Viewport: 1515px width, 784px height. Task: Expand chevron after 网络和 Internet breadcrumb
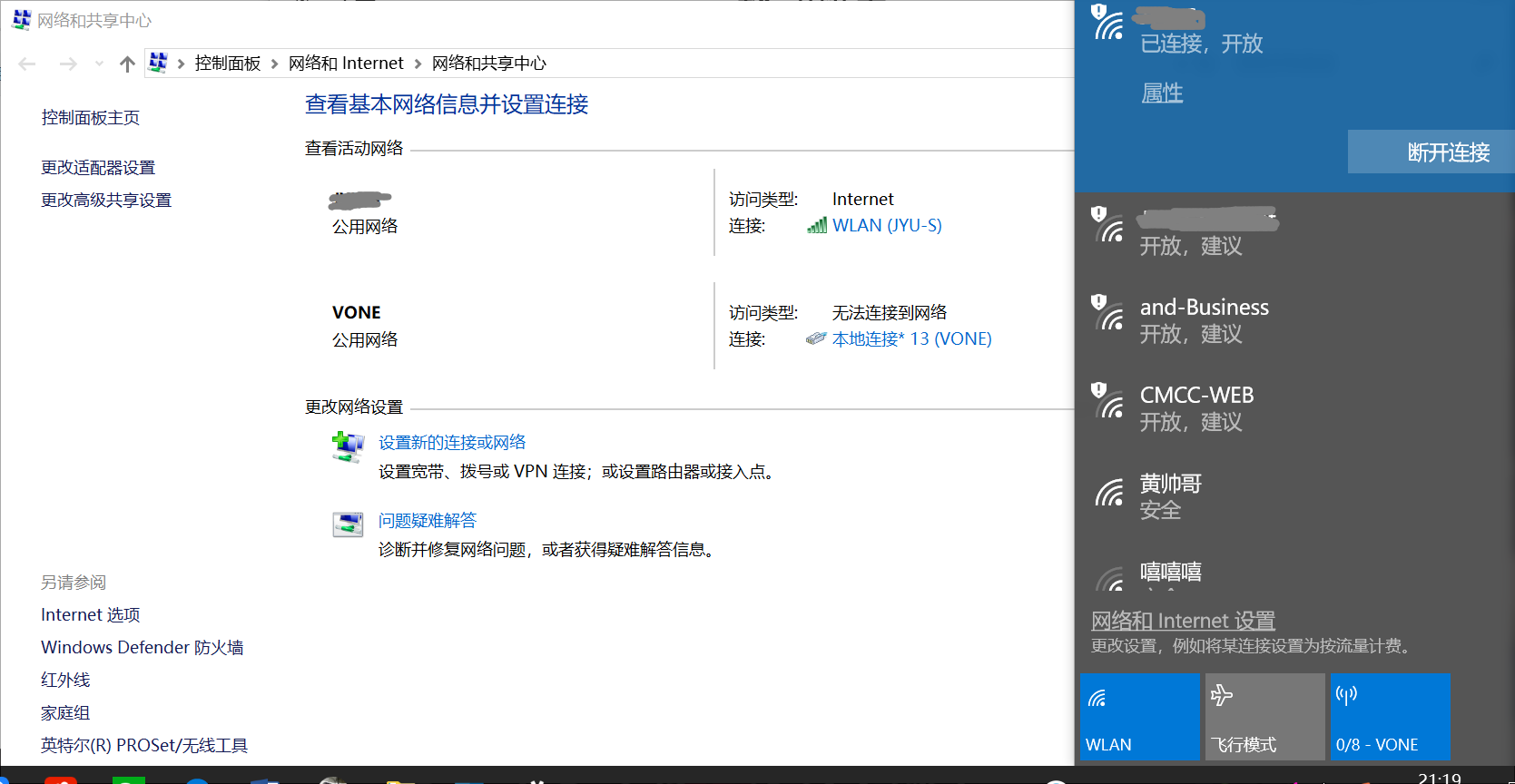418,64
